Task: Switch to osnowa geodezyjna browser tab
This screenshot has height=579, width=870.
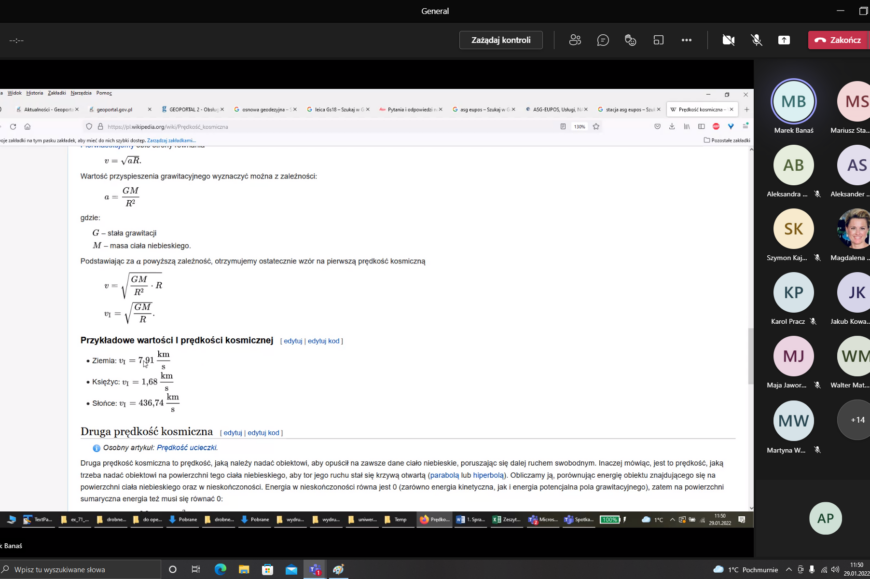Action: [265, 109]
